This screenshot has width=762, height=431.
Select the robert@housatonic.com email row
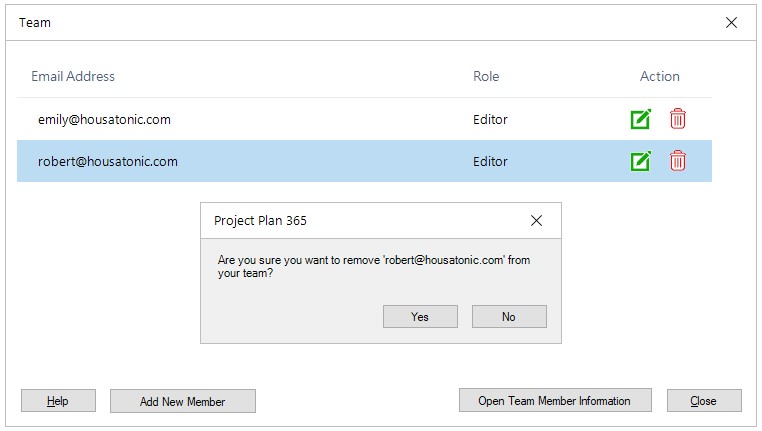108,161
